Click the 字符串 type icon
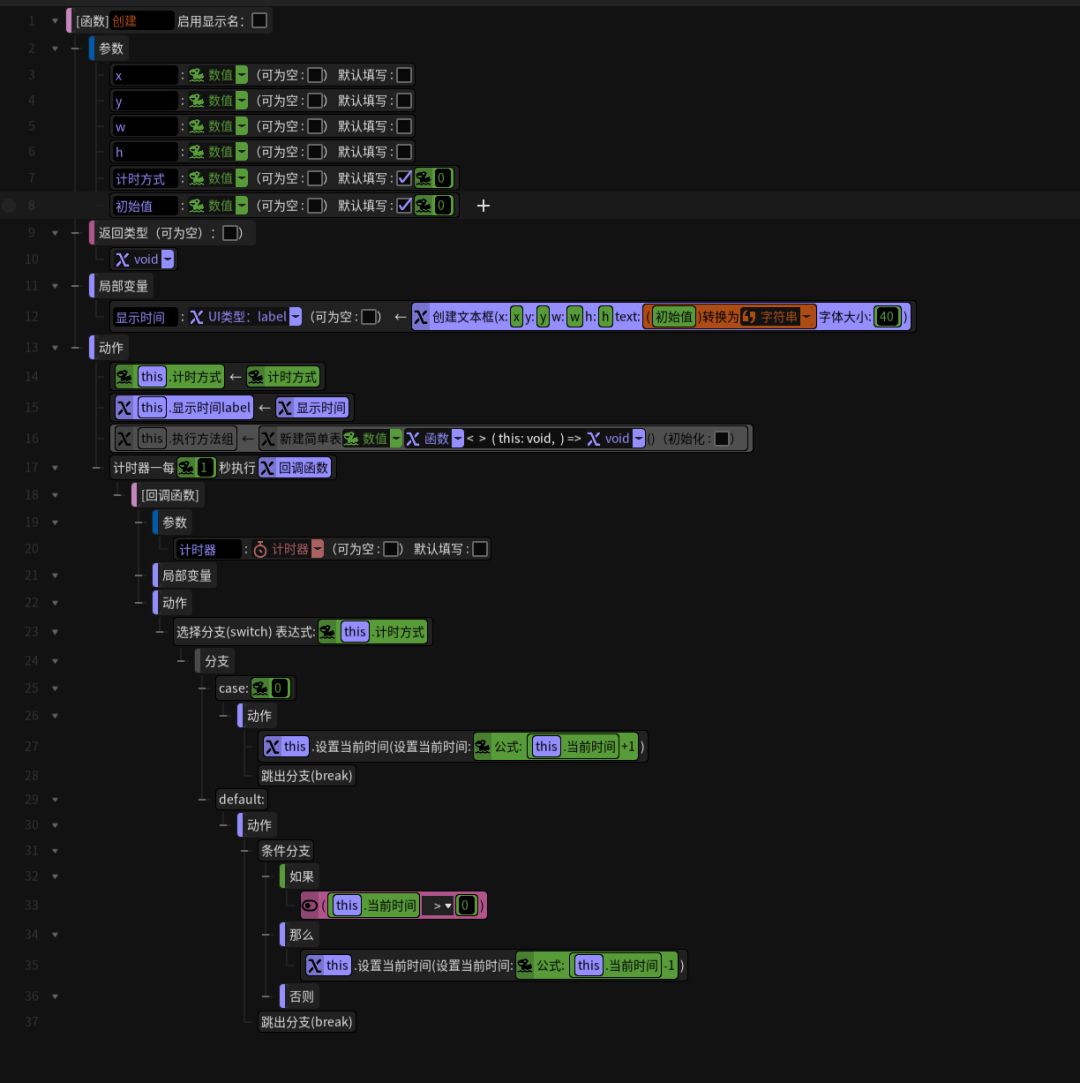 pos(749,317)
